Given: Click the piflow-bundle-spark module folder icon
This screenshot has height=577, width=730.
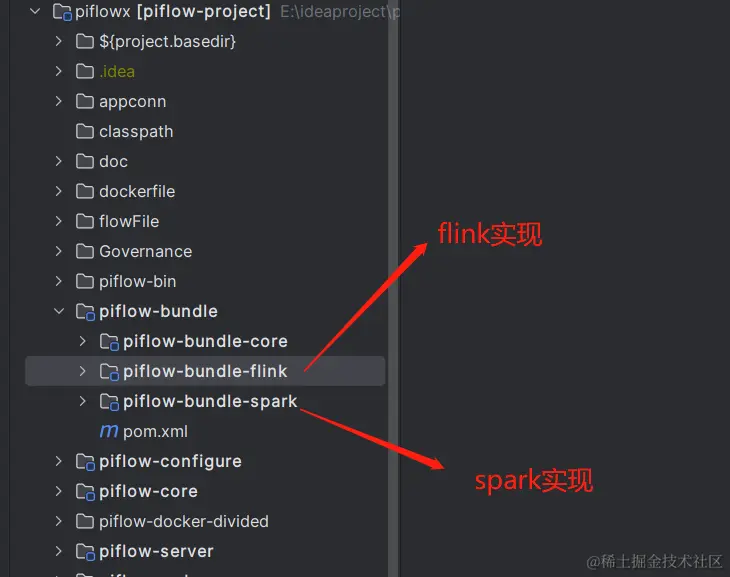Looking at the screenshot, I should click(109, 401).
